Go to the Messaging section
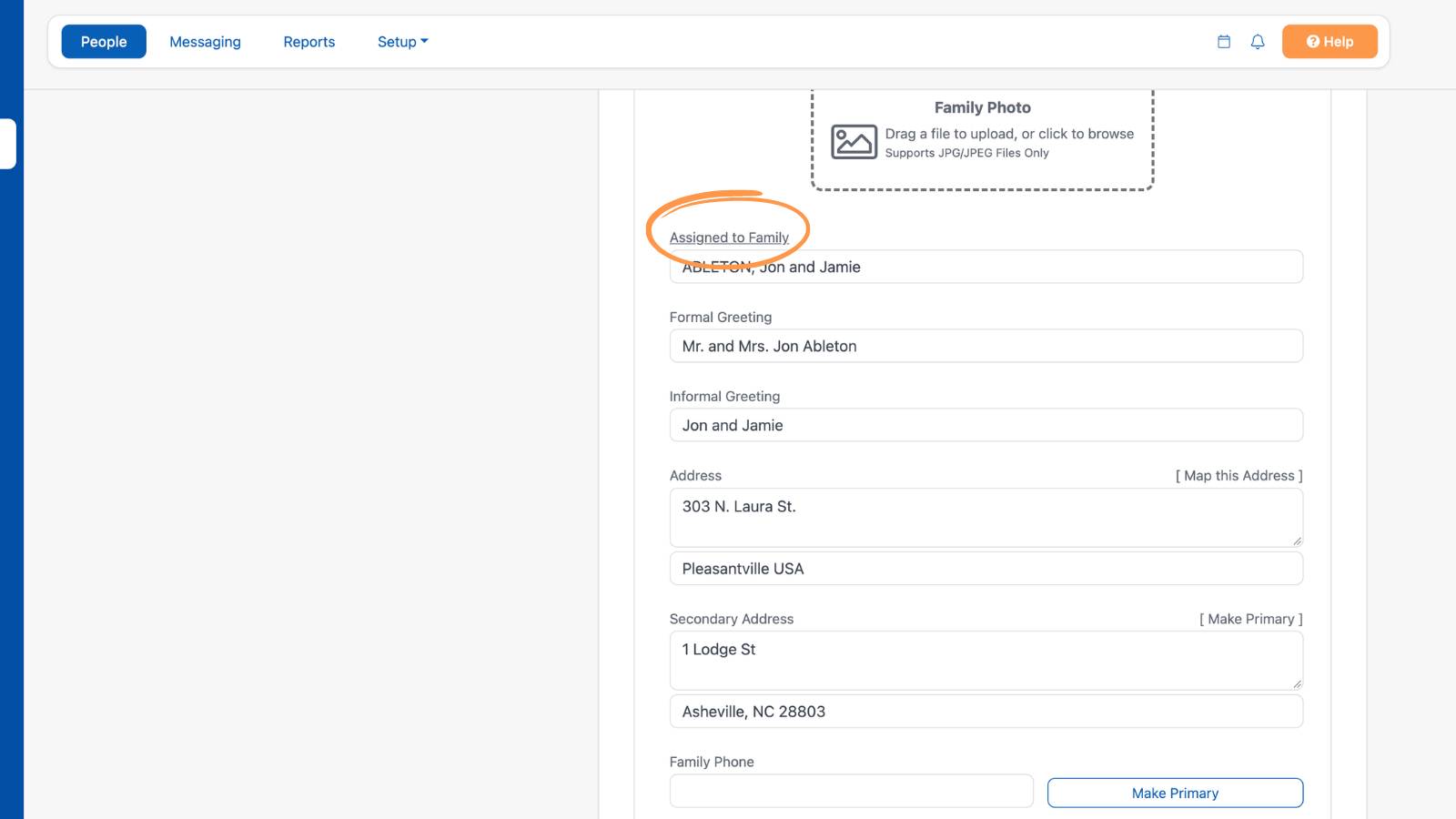 [205, 42]
